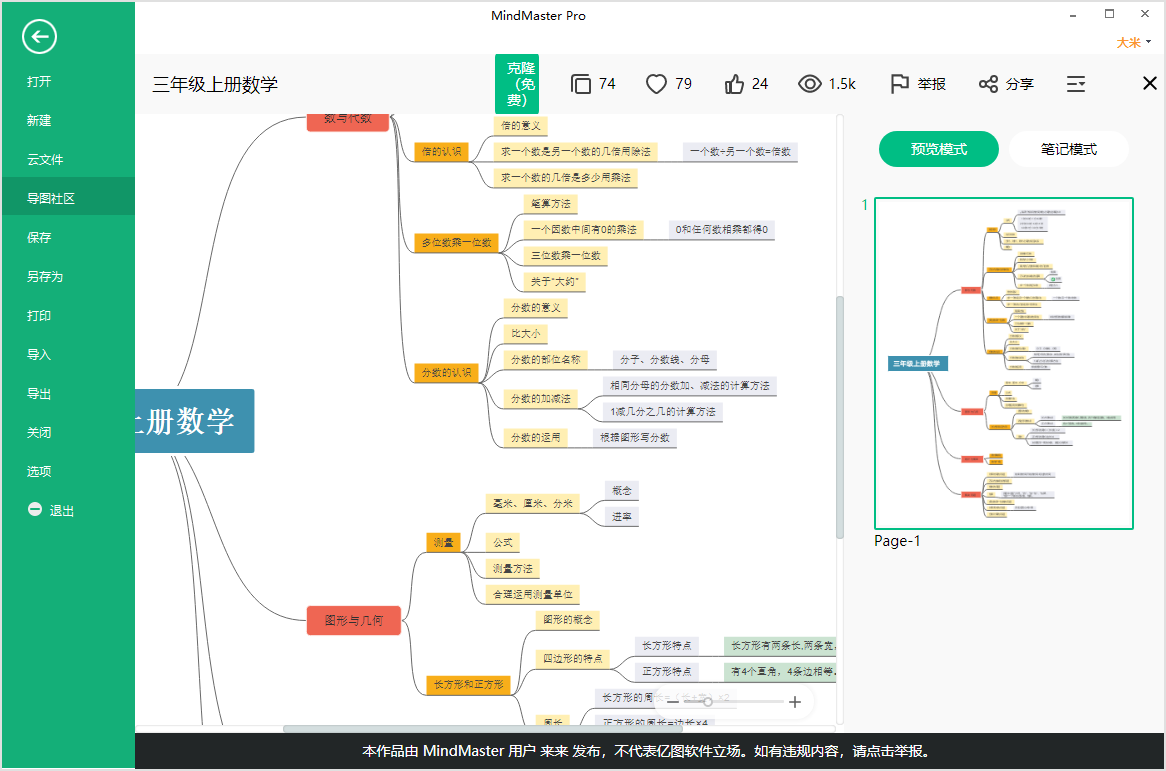Select 导出 in the left menu

point(68,393)
